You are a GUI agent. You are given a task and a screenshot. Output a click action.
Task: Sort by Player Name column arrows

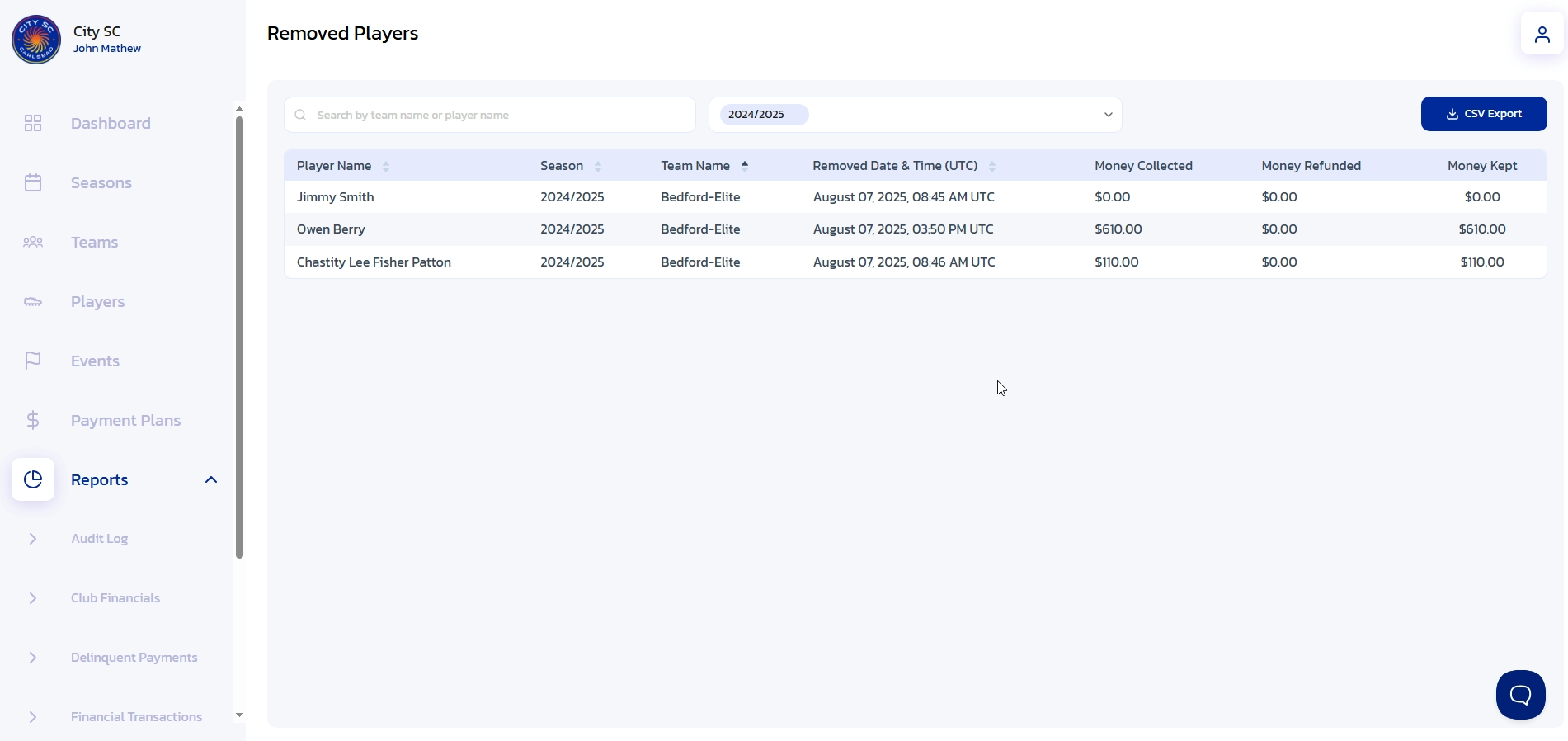386,166
